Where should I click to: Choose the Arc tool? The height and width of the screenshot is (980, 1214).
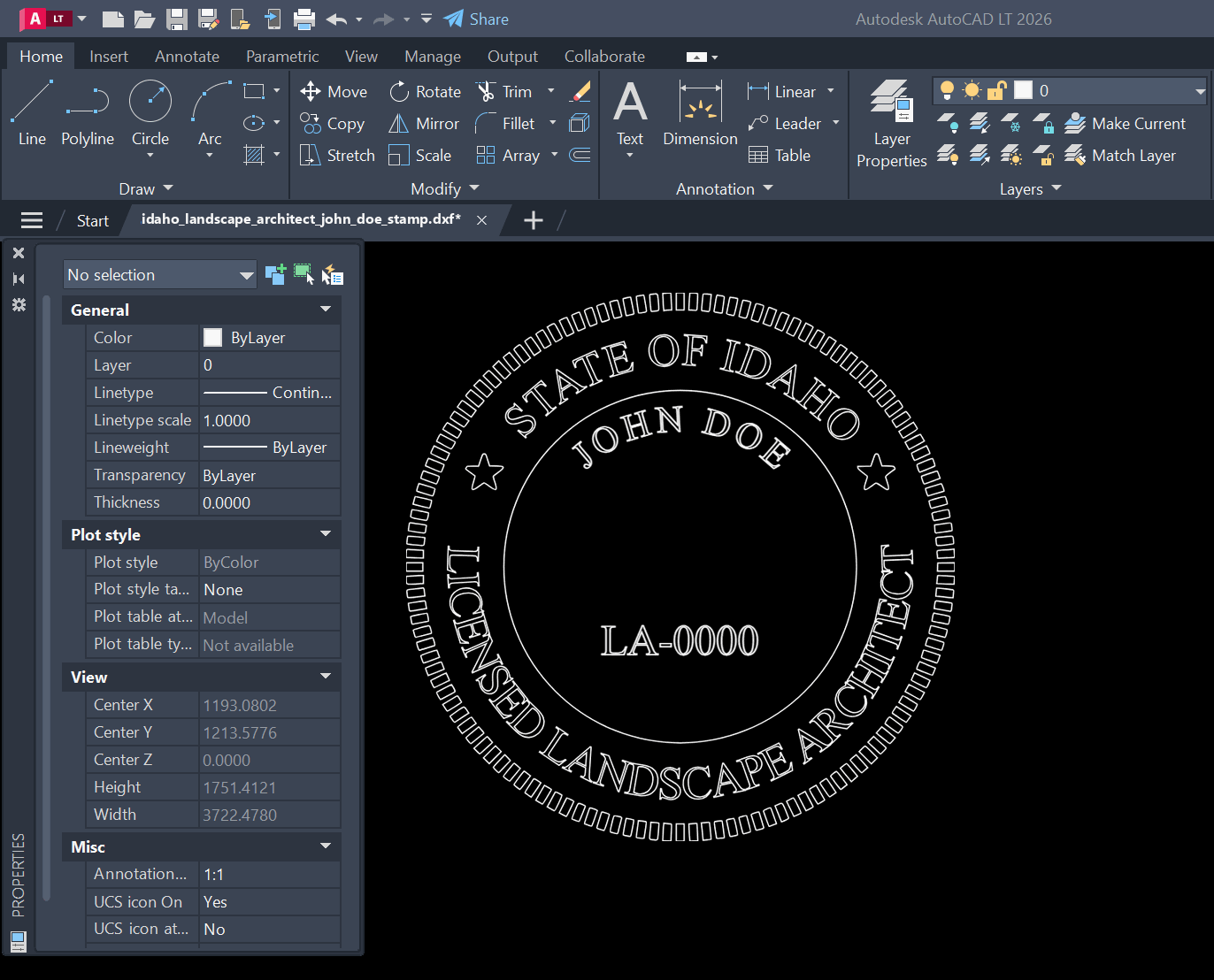click(210, 112)
